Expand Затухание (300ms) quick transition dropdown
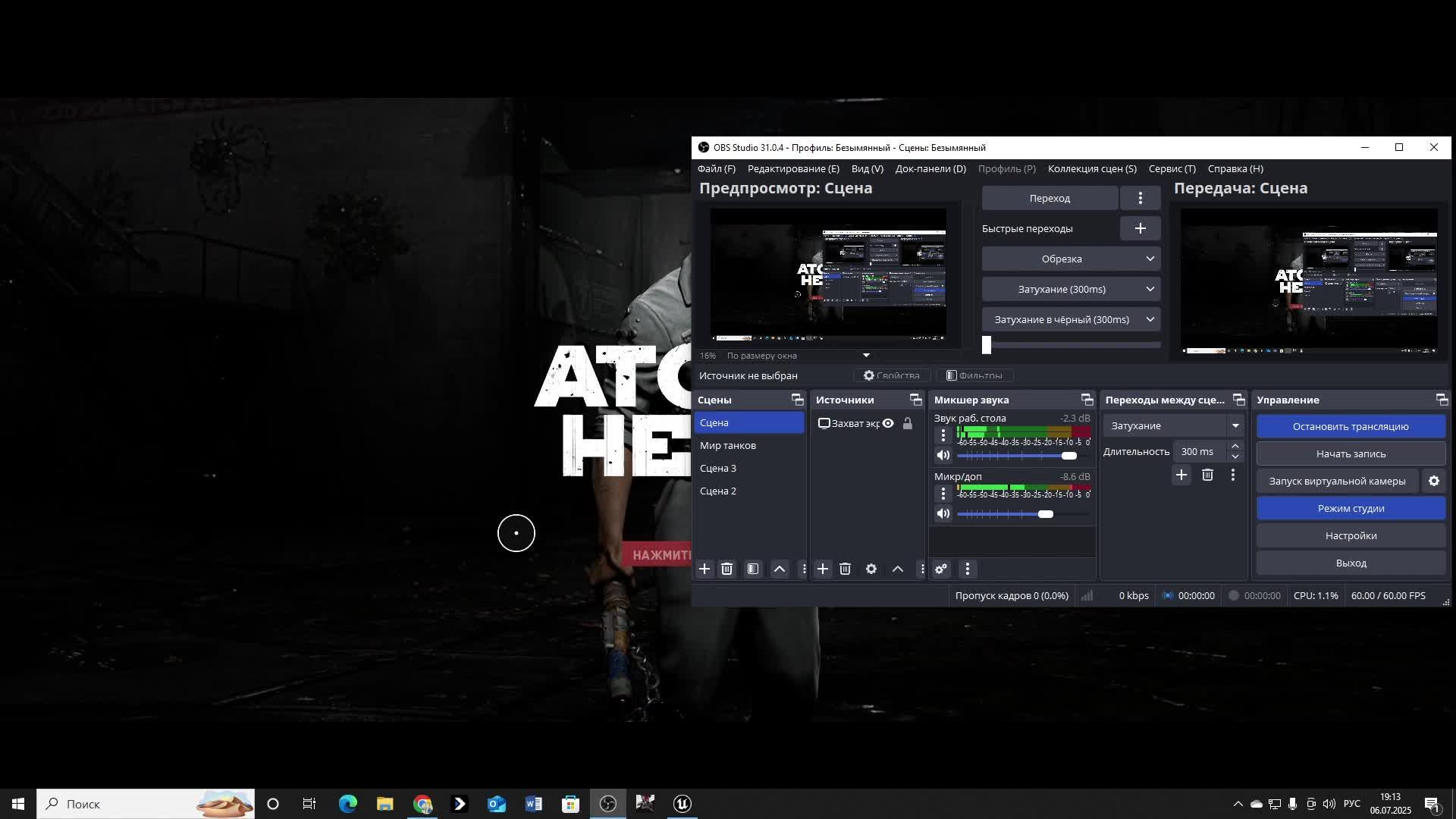Screen dimensions: 1456x819 [1071, 289]
